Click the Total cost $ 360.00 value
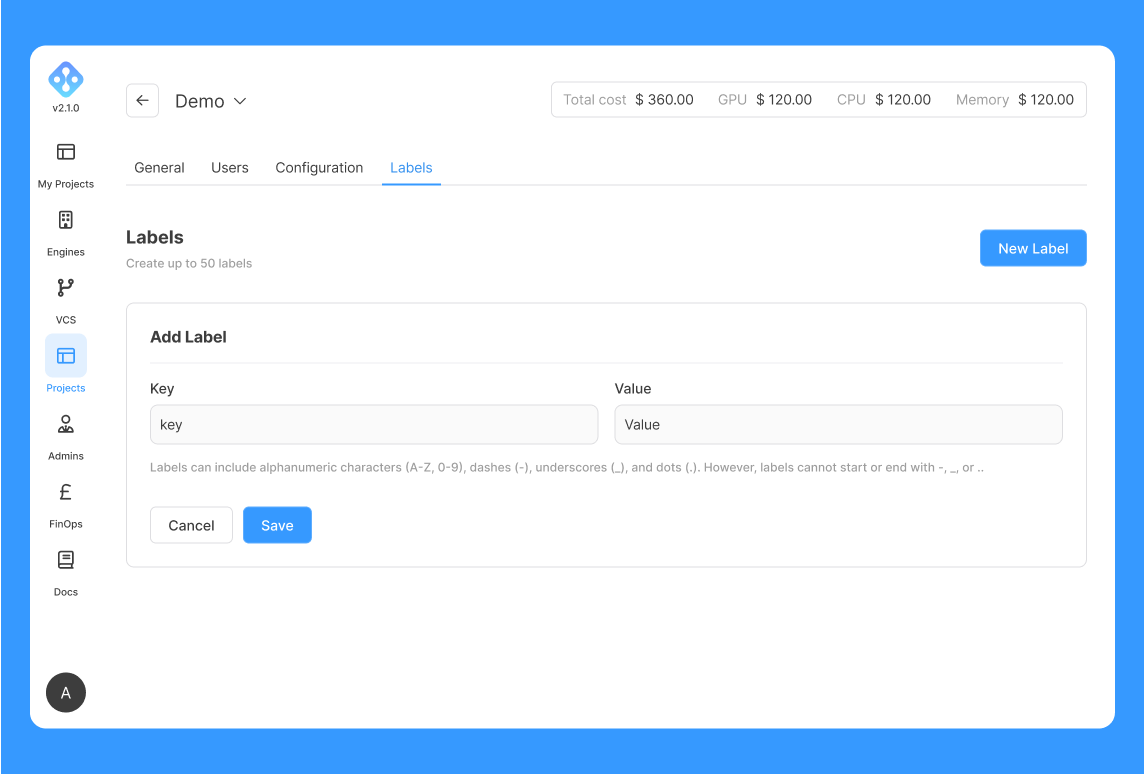 (628, 100)
